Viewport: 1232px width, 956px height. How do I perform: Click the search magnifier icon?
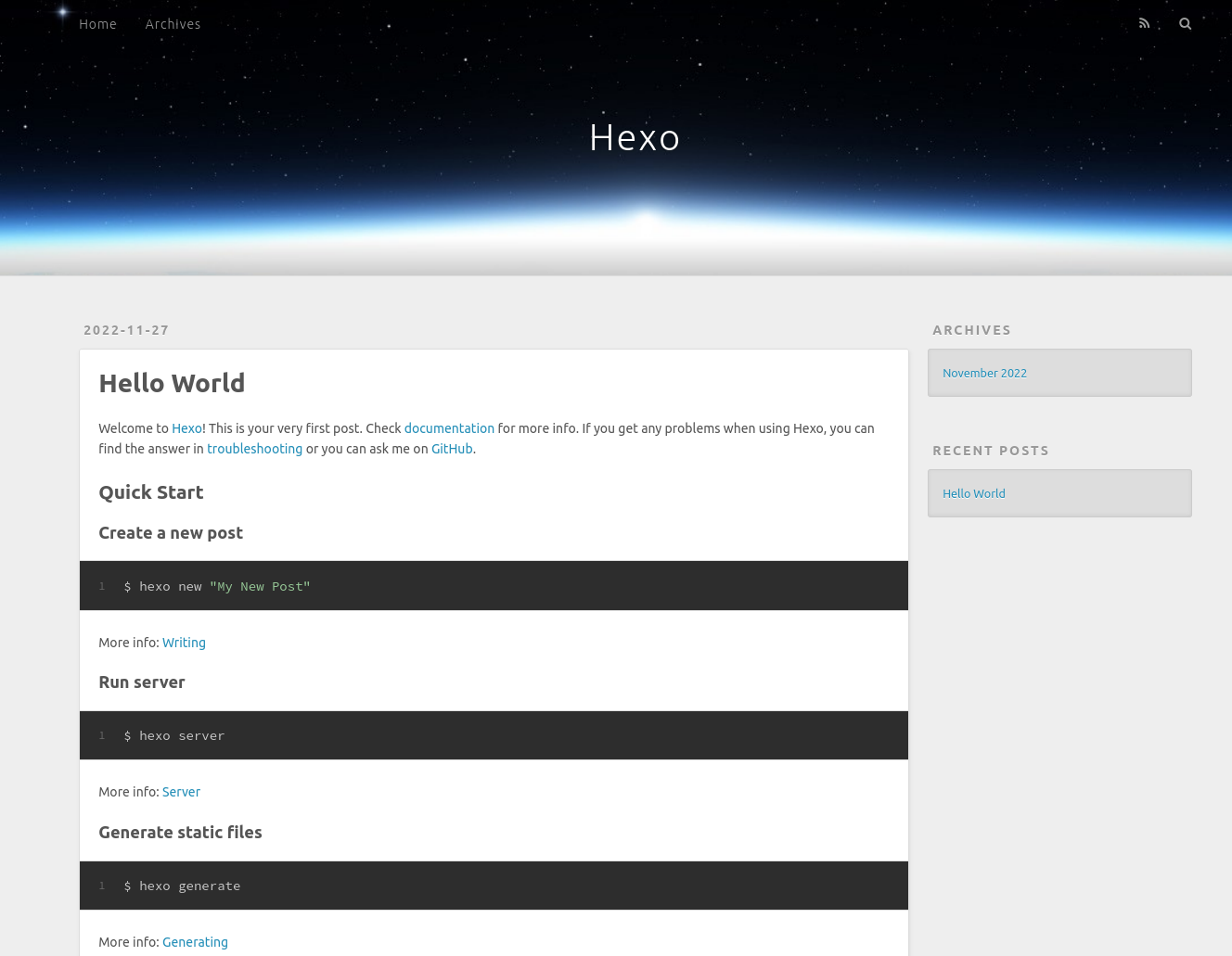pos(1185,23)
